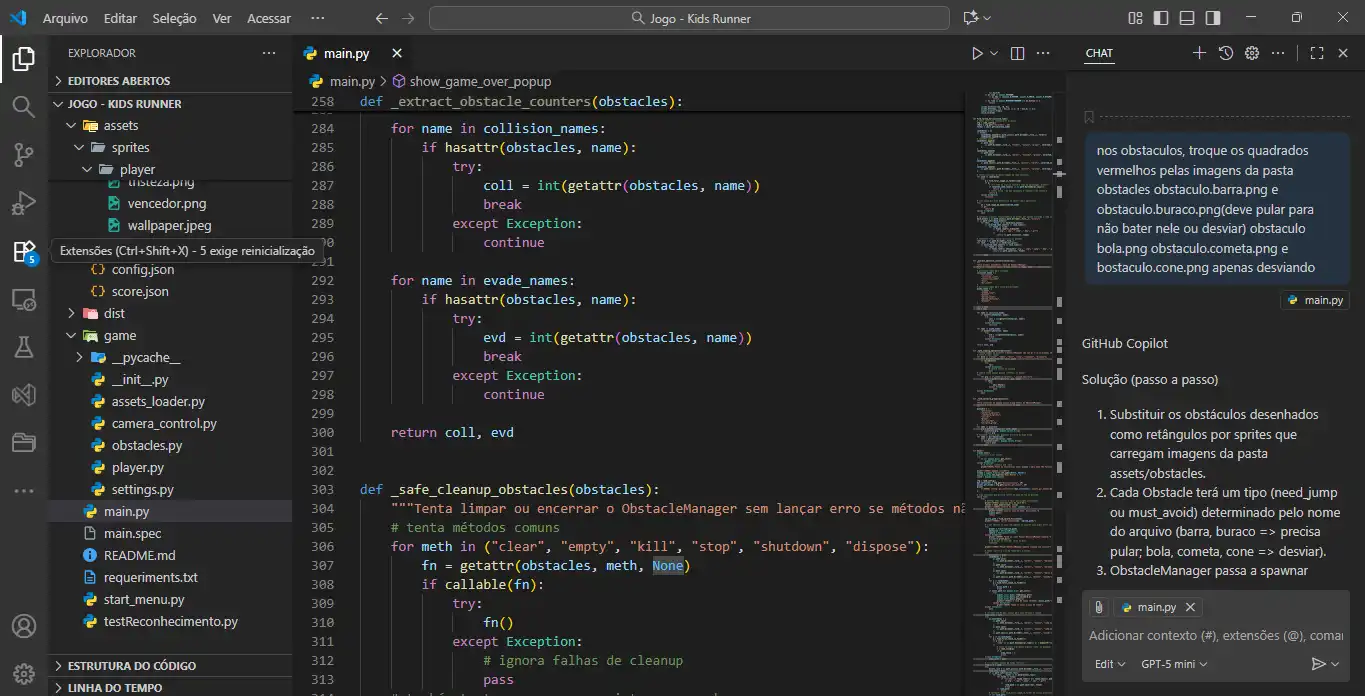The height and width of the screenshot is (696, 1365).
Task: Open the Arquivo menu
Action: coord(65,18)
